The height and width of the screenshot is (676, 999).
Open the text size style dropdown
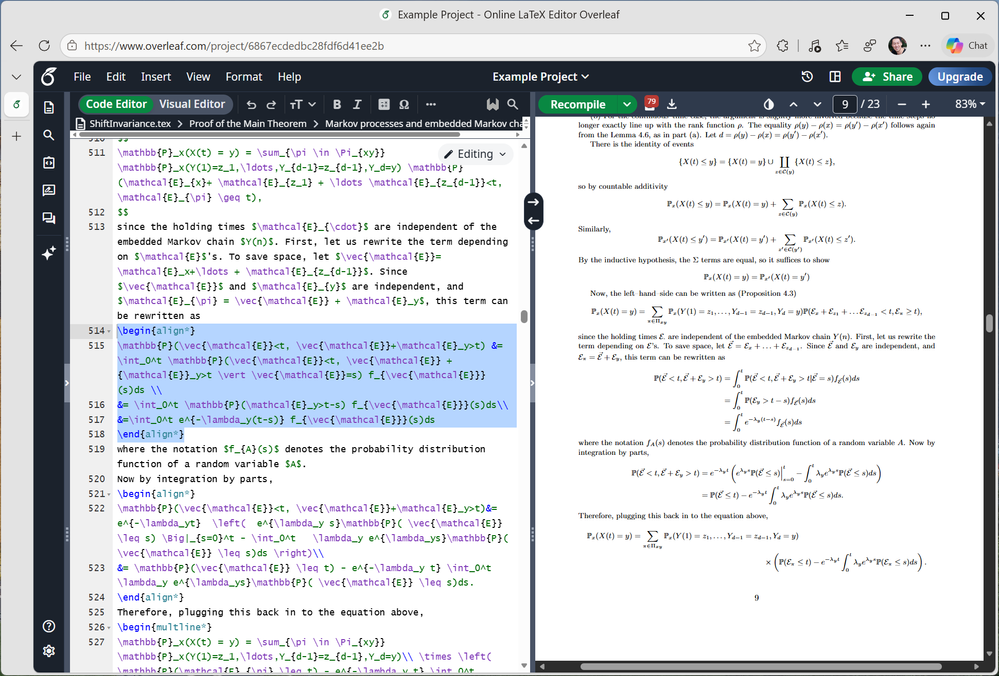click(303, 104)
